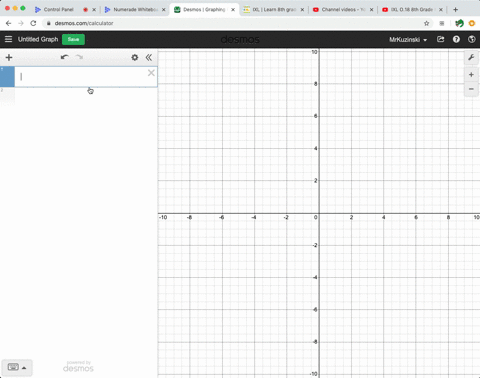
Task: Click the green Save button
Action: coord(73,39)
